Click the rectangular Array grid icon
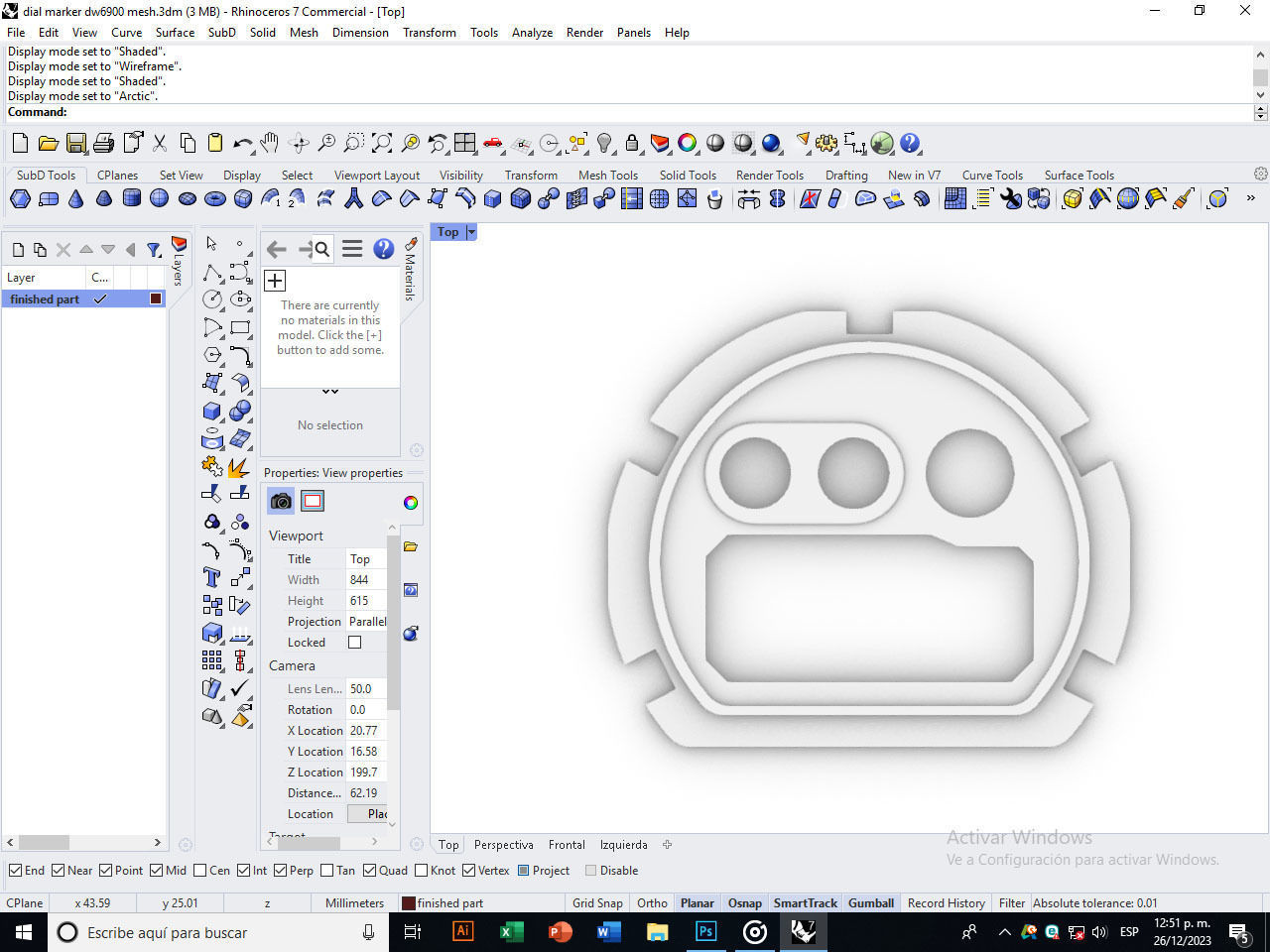Image resolution: width=1270 pixels, height=952 pixels. [212, 660]
